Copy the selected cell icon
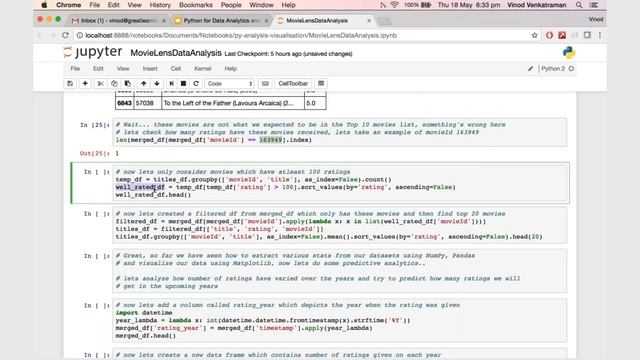This screenshot has height=360, width=640. point(114,83)
